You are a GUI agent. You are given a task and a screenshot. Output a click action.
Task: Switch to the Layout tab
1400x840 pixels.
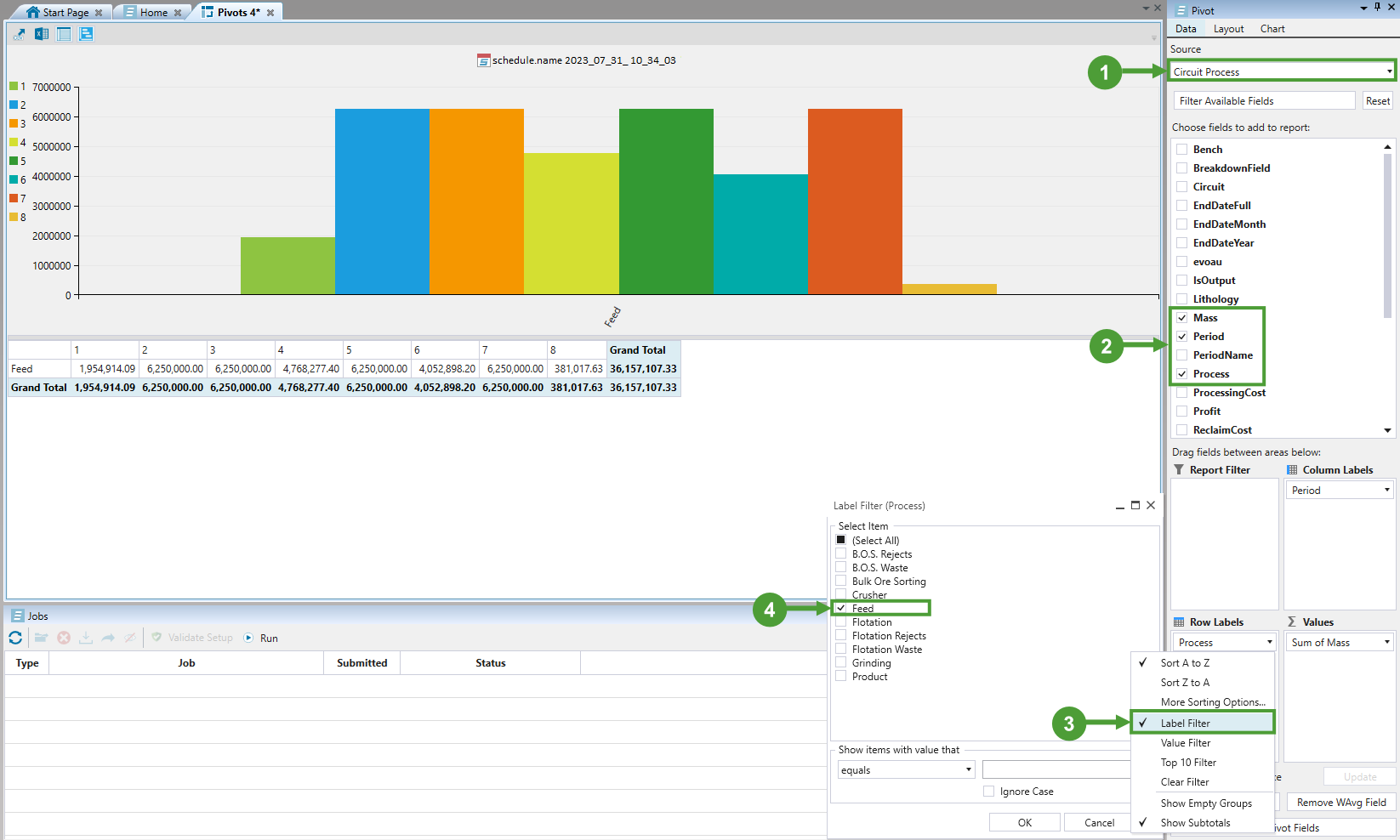pyautogui.click(x=1228, y=29)
